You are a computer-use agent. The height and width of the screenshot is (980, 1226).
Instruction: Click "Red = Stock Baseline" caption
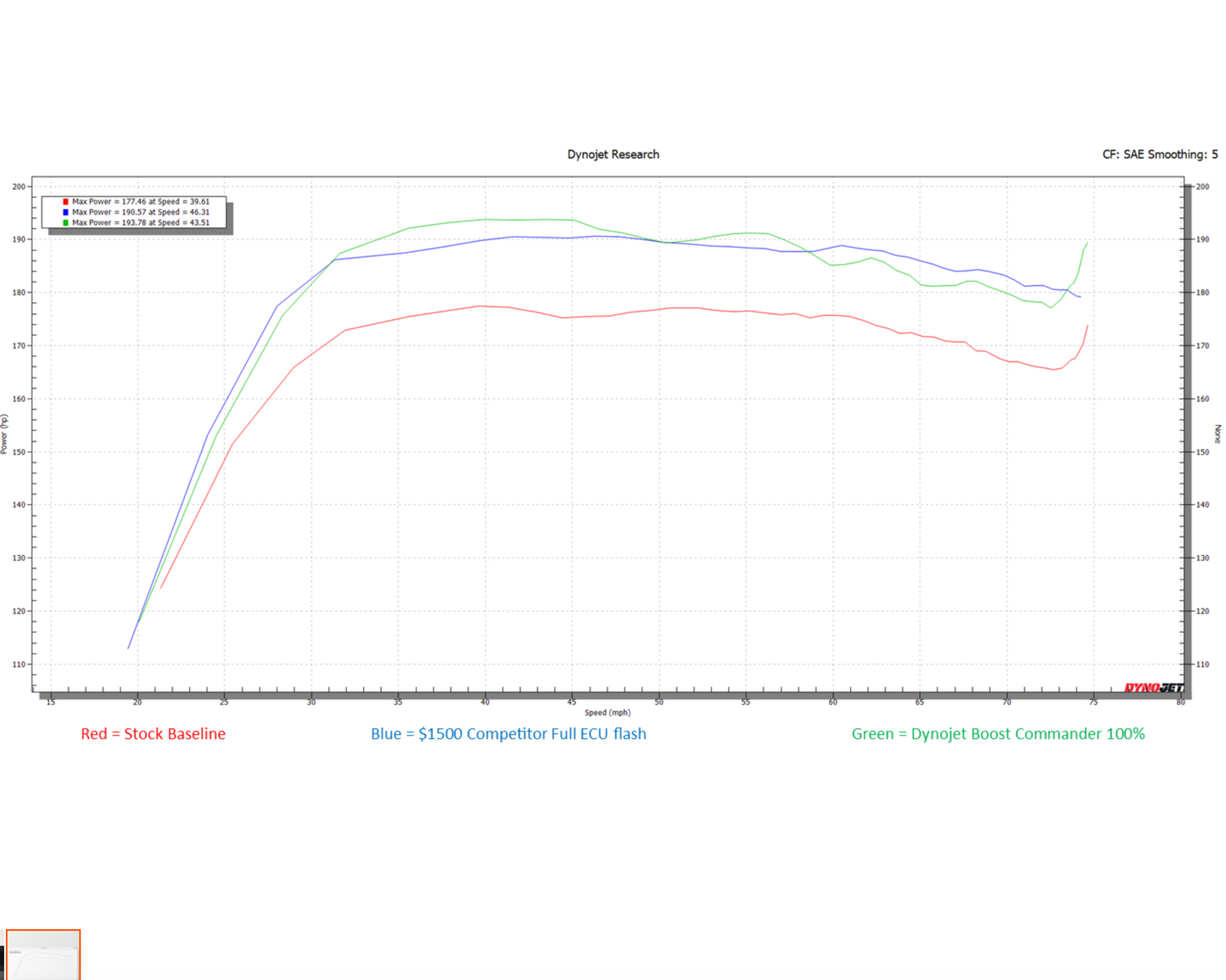[x=153, y=734]
